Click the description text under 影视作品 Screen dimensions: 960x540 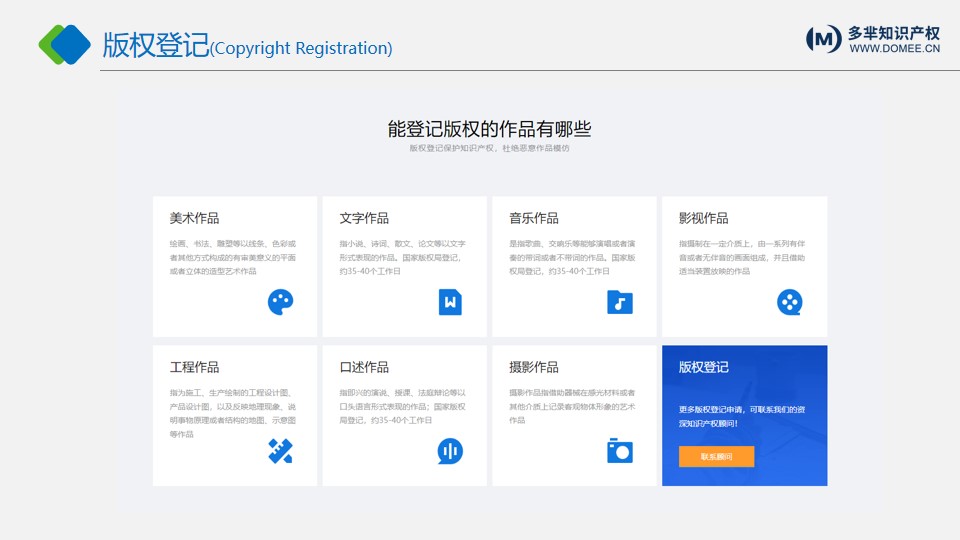tap(742, 257)
